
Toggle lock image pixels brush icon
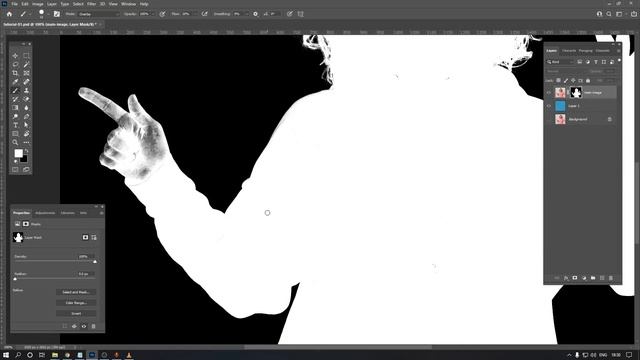tap(566, 80)
